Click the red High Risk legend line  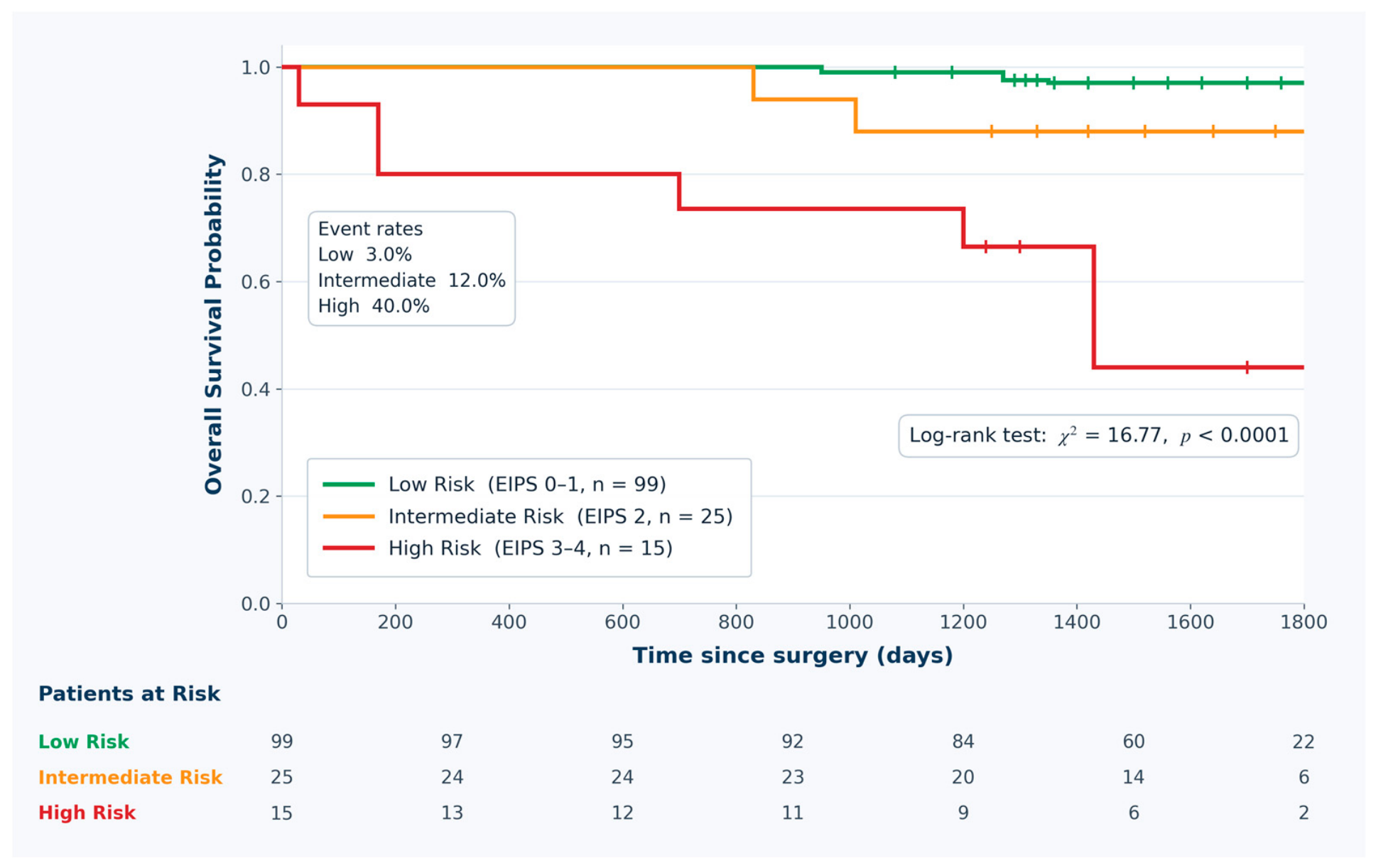click(348, 548)
